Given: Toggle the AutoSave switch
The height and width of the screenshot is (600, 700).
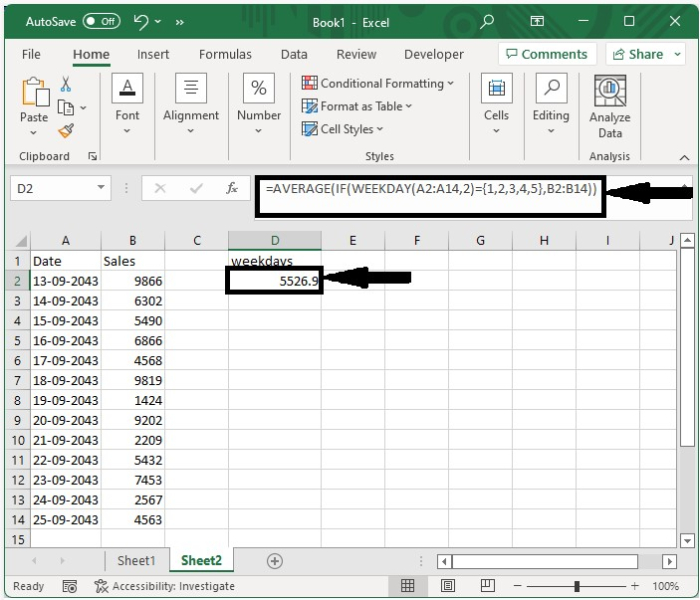Looking at the screenshot, I should [x=101, y=21].
